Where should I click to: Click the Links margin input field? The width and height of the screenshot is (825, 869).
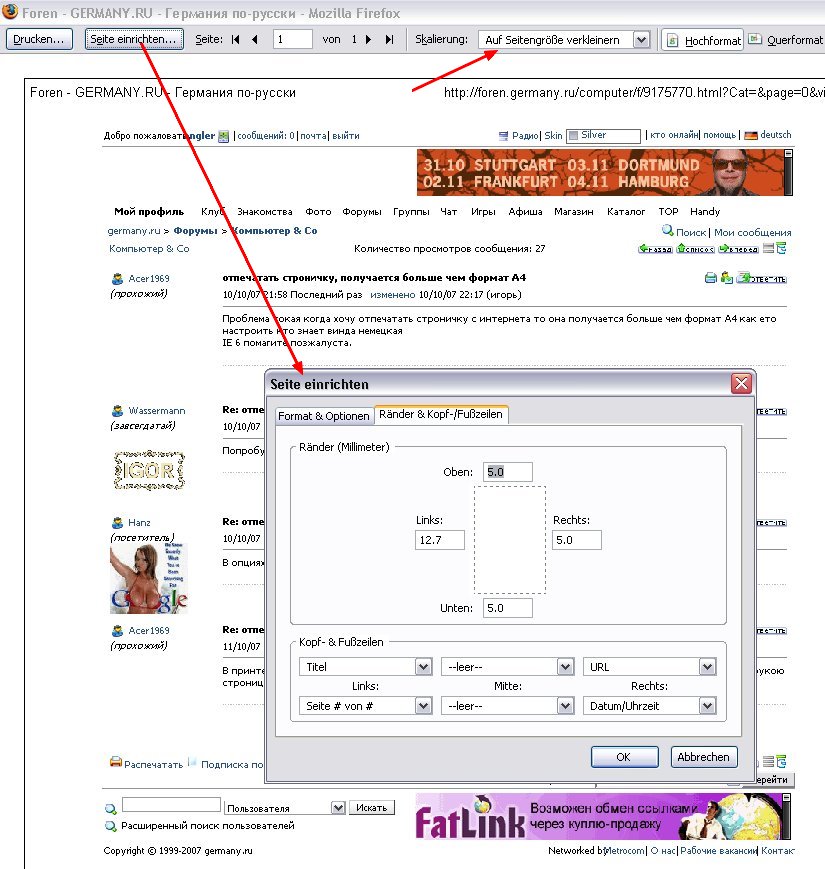(440, 540)
